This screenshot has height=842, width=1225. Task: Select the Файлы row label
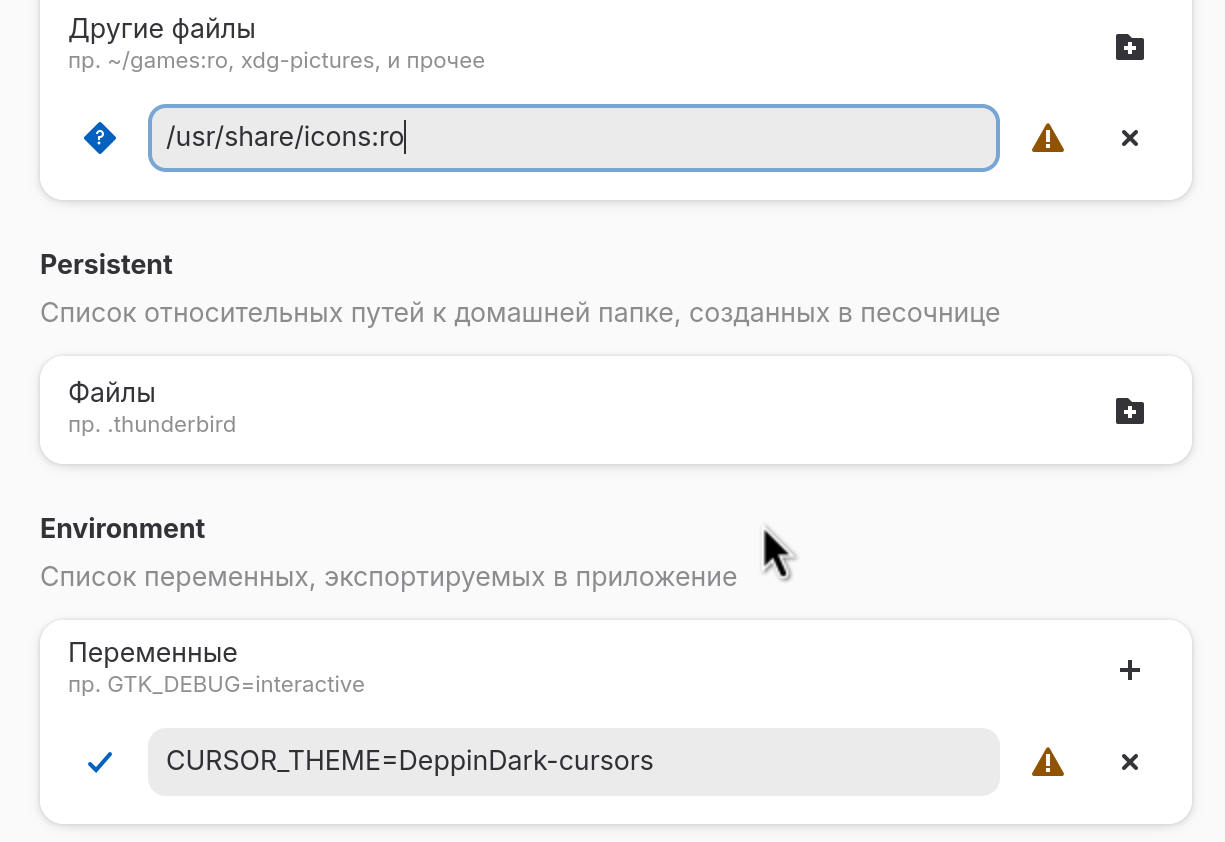pos(112,393)
